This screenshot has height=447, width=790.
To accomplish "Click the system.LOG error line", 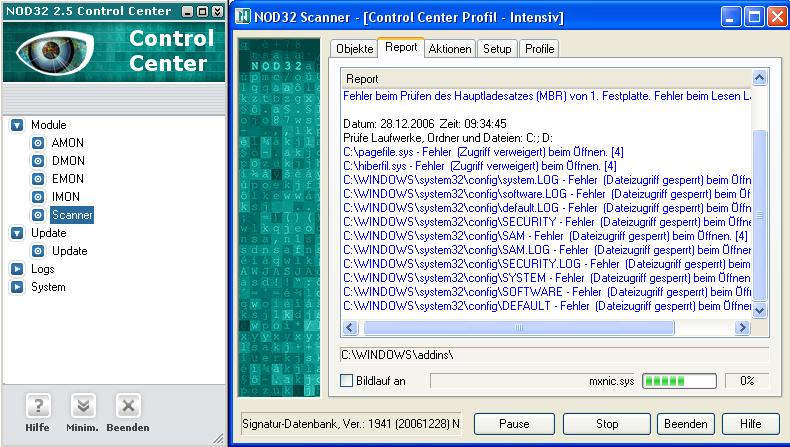I will pos(547,180).
